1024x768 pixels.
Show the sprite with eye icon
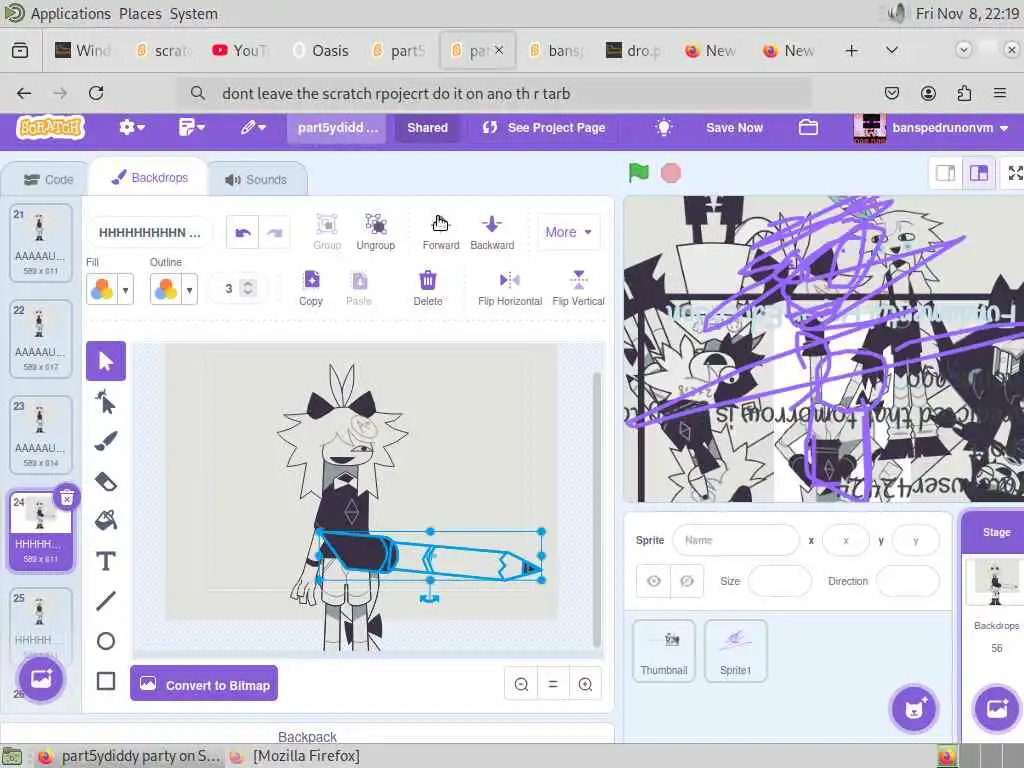pyautogui.click(x=654, y=581)
